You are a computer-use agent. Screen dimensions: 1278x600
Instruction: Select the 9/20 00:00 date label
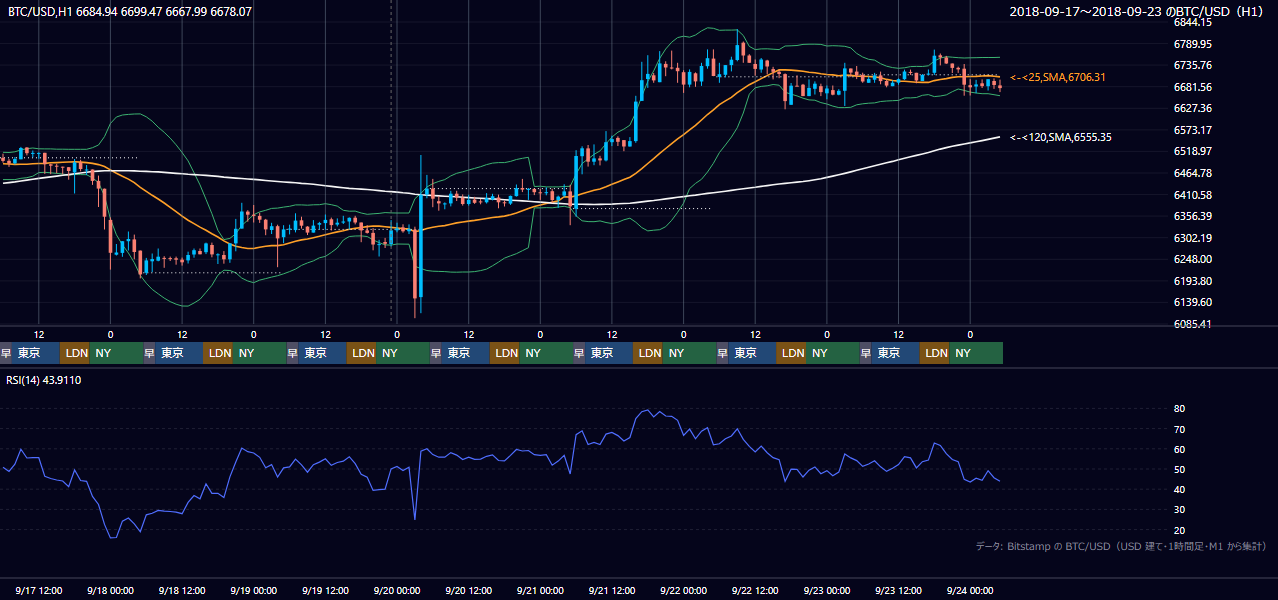[x=397, y=590]
